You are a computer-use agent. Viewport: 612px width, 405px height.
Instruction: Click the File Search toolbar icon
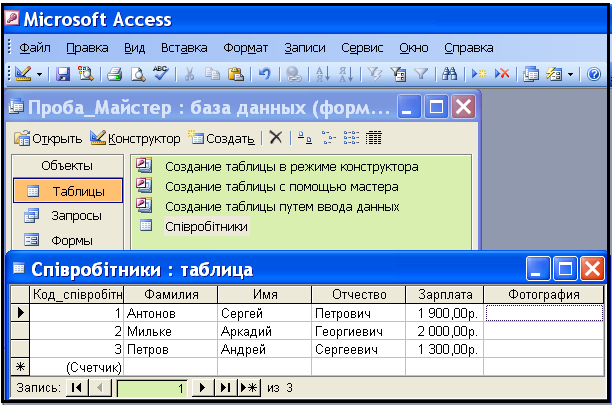(85, 73)
